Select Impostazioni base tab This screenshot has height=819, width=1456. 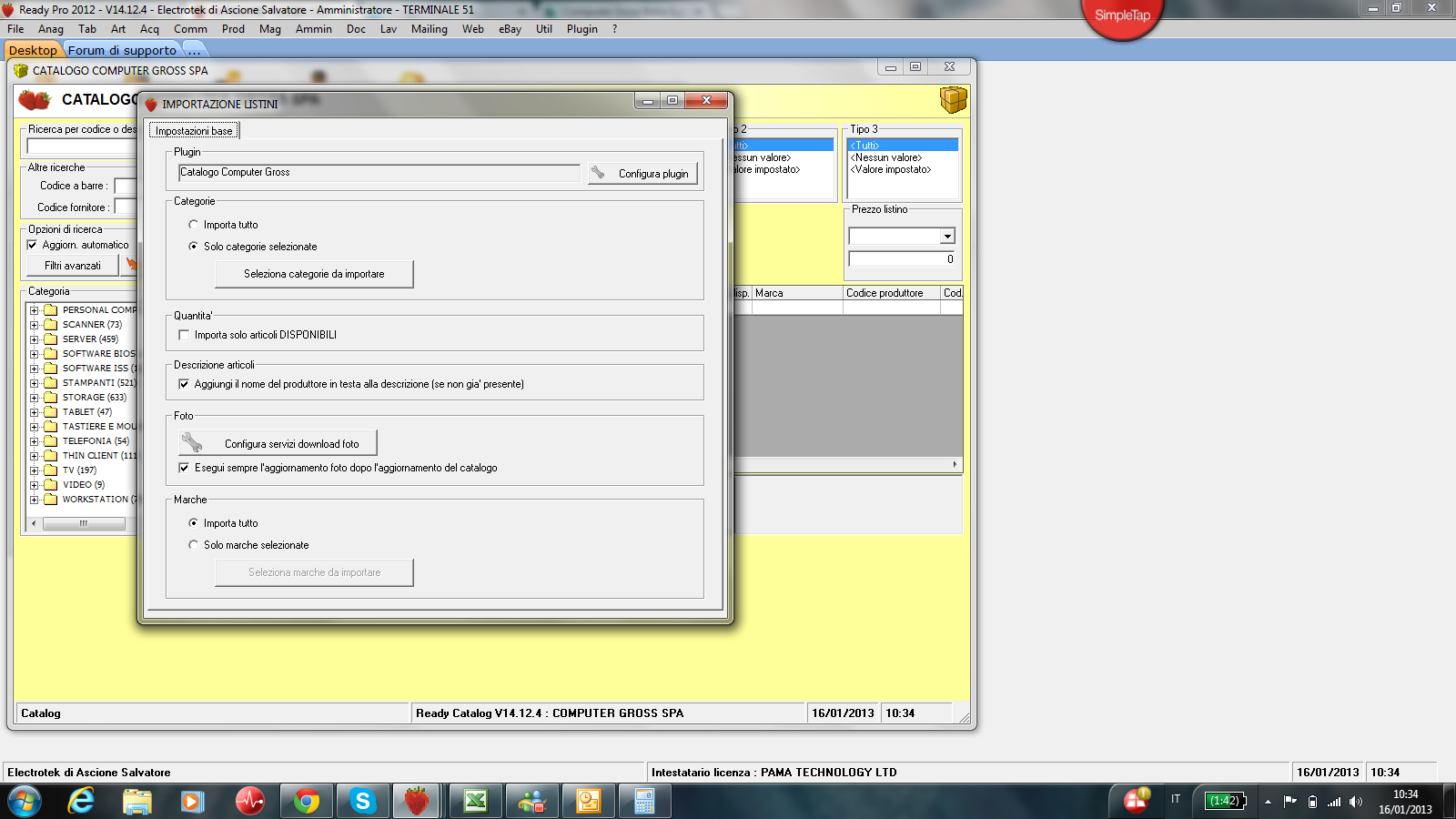click(194, 131)
